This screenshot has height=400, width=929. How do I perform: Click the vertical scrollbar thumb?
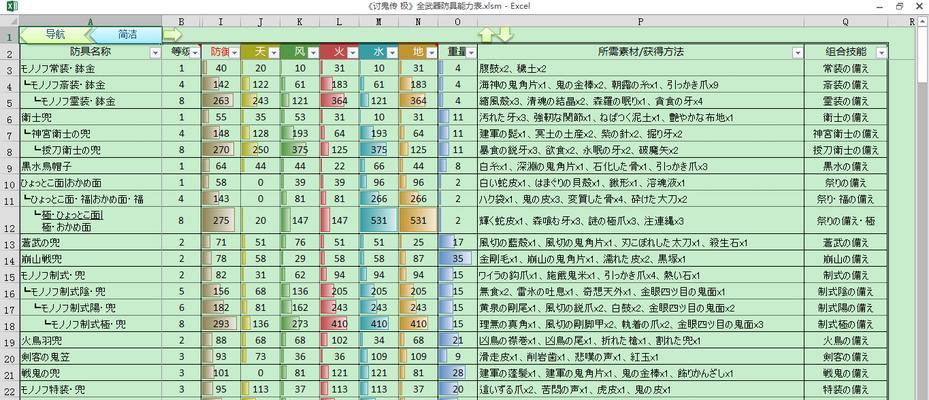923,57
